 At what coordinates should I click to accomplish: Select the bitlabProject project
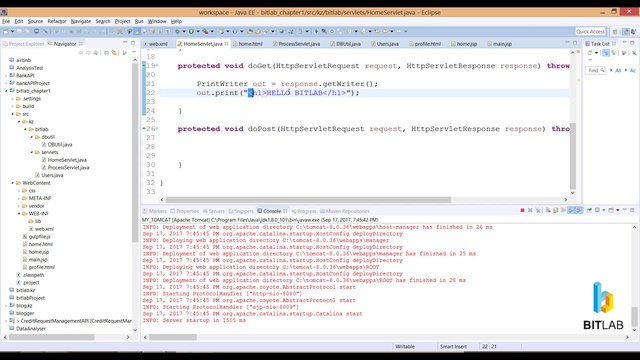tap(30, 298)
